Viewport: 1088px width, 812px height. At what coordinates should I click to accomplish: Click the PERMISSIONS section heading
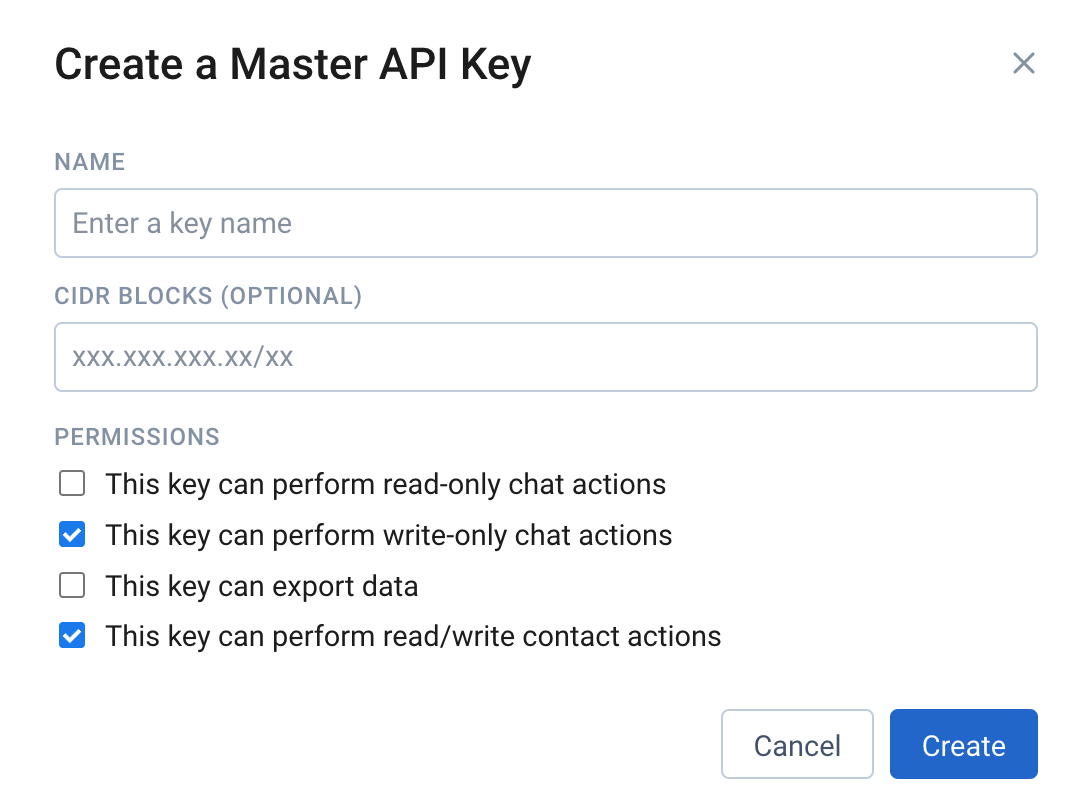point(137,437)
